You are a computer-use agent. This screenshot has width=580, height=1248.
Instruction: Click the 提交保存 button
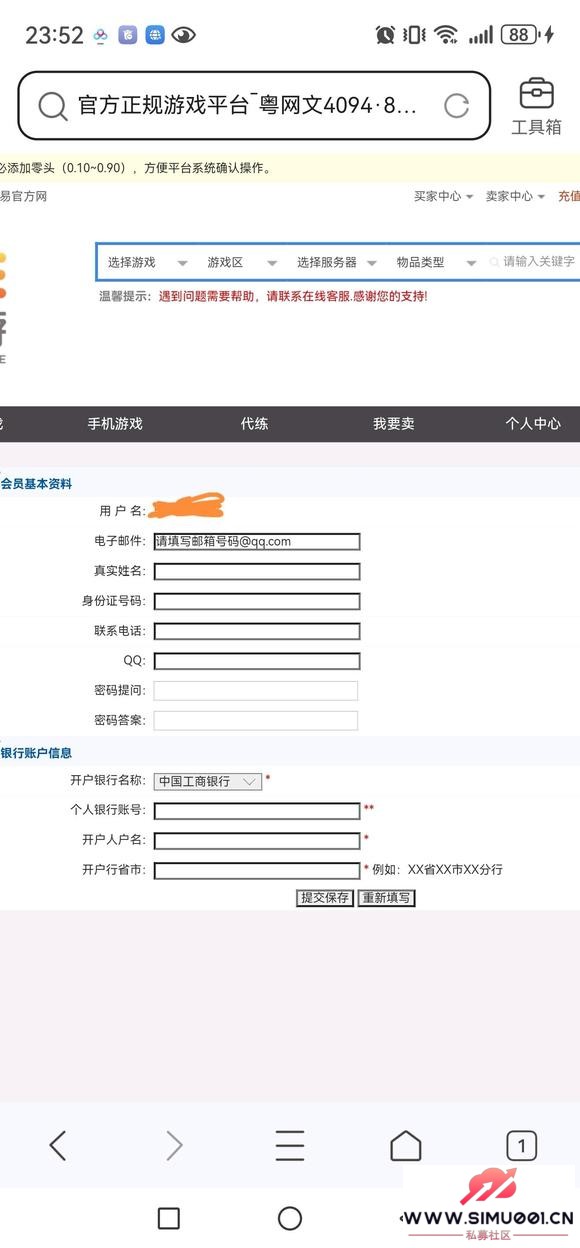[x=325, y=897]
